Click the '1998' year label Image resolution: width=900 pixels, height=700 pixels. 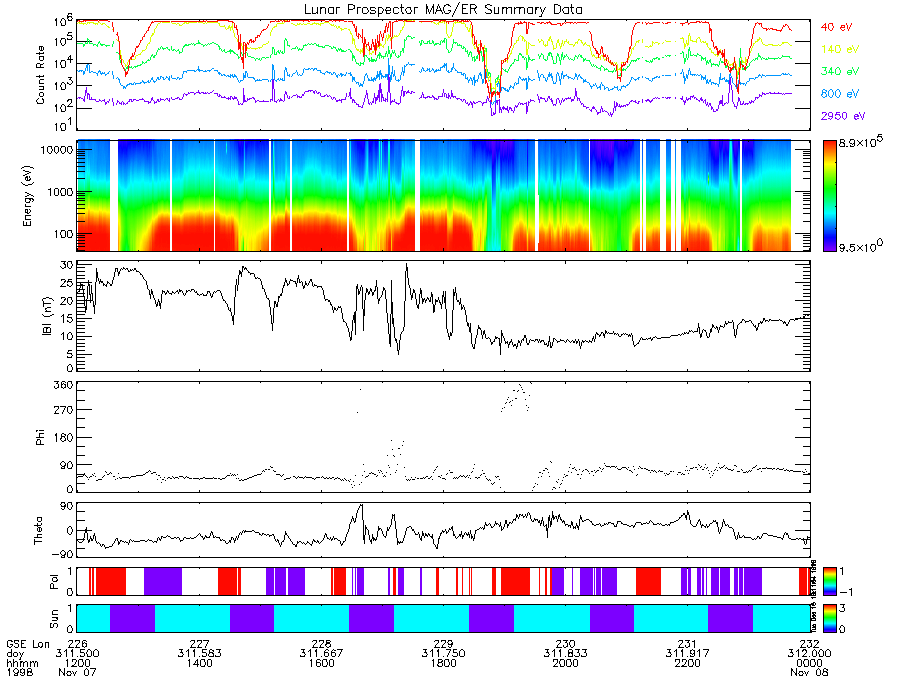tap(20, 672)
